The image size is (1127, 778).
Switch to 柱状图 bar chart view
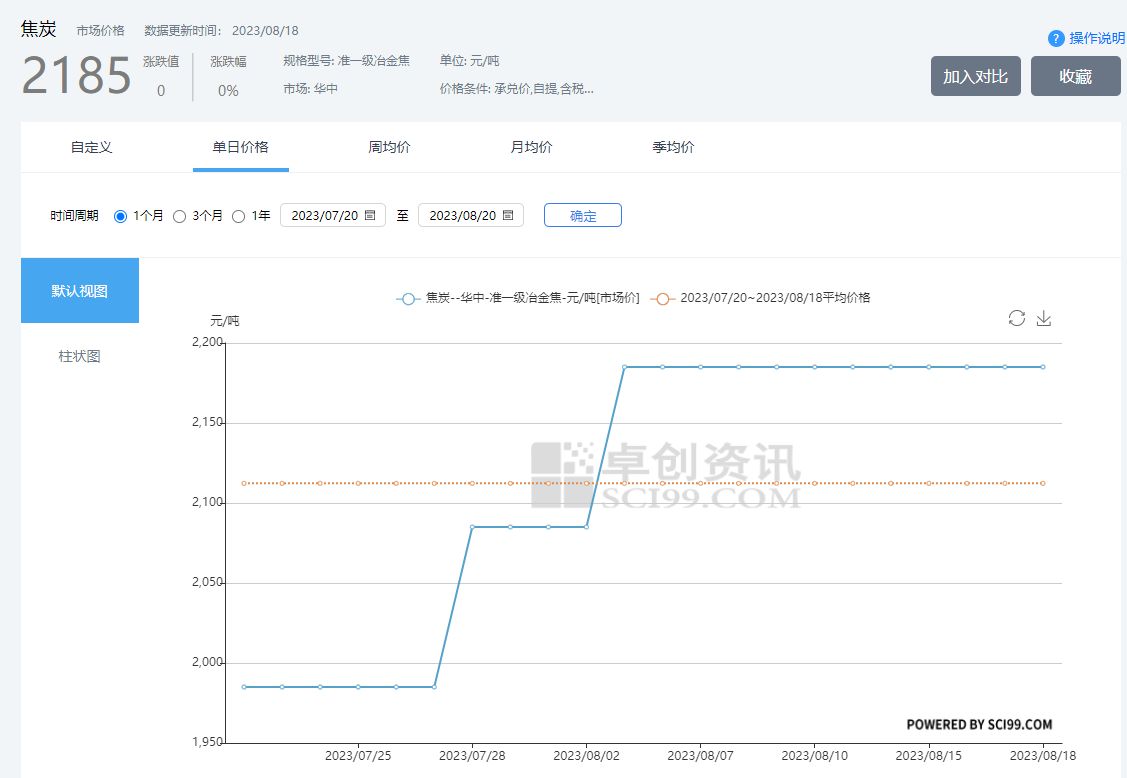coord(80,356)
